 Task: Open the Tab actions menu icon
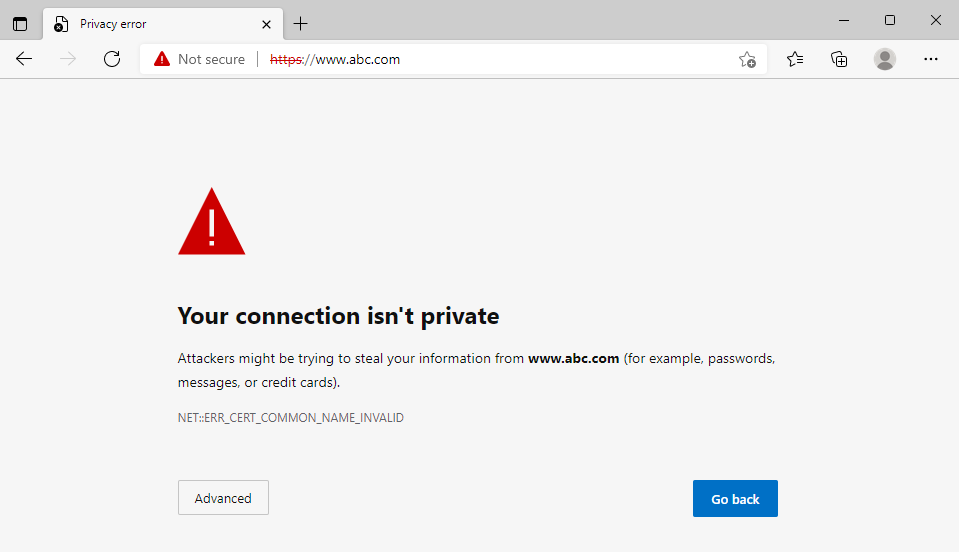pyautogui.click(x=20, y=24)
